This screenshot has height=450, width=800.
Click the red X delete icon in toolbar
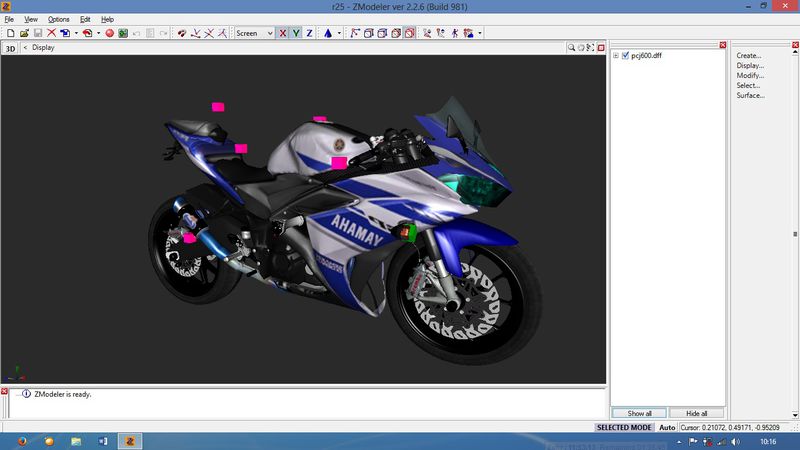pyautogui.click(x=52, y=33)
